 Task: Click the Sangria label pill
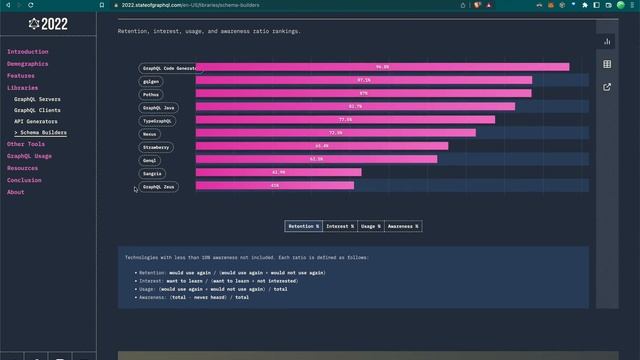click(x=152, y=173)
